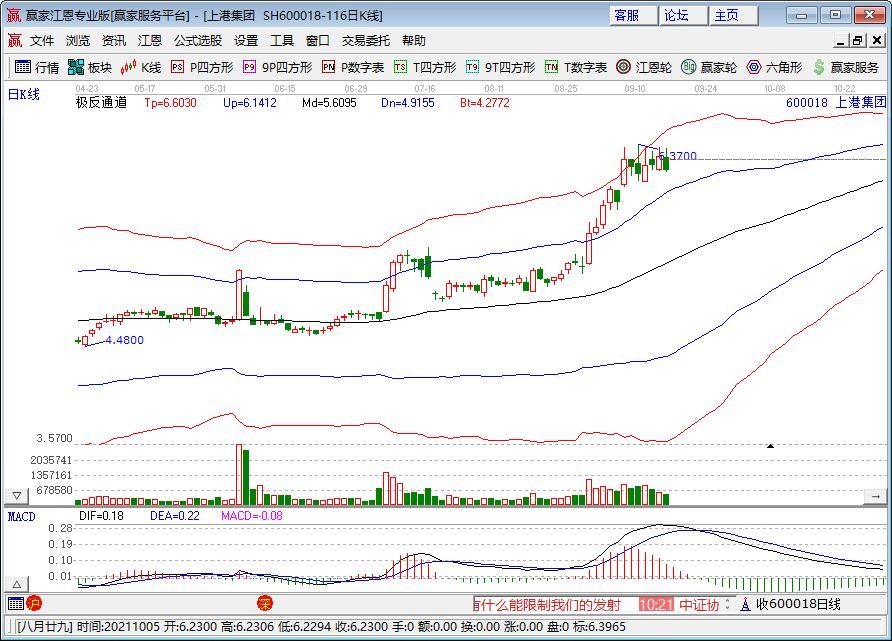Open the P四方形 tool
The image size is (892, 641).
tap(202, 67)
